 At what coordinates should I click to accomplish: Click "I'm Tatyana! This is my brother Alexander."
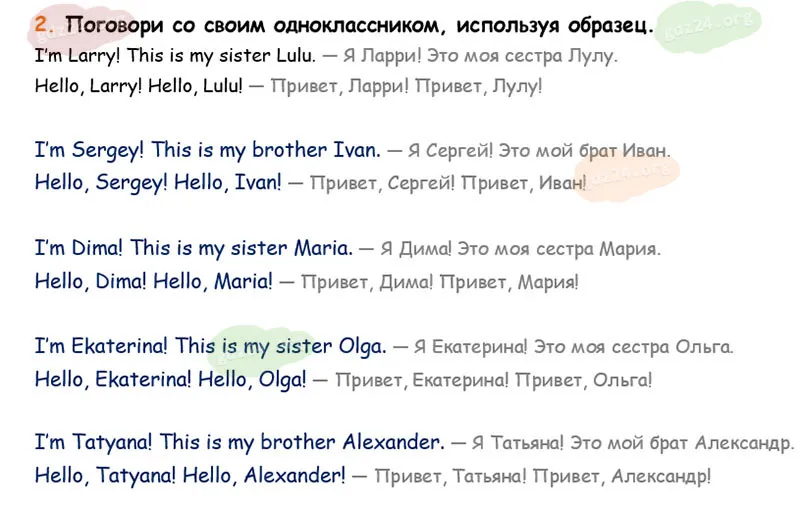pyautogui.click(x=239, y=442)
